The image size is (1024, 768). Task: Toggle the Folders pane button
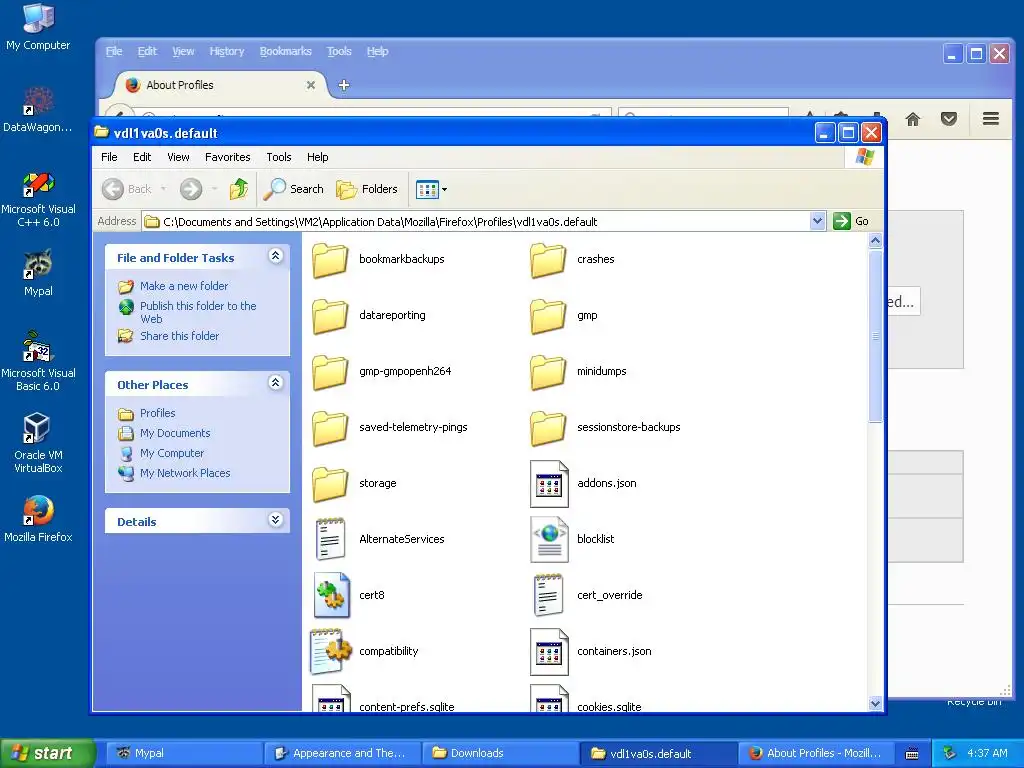(x=367, y=189)
